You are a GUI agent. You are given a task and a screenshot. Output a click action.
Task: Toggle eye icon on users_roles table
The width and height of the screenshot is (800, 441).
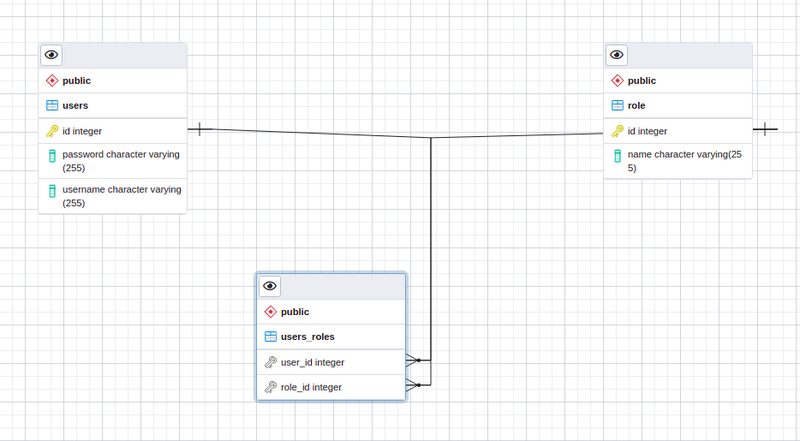click(x=270, y=286)
